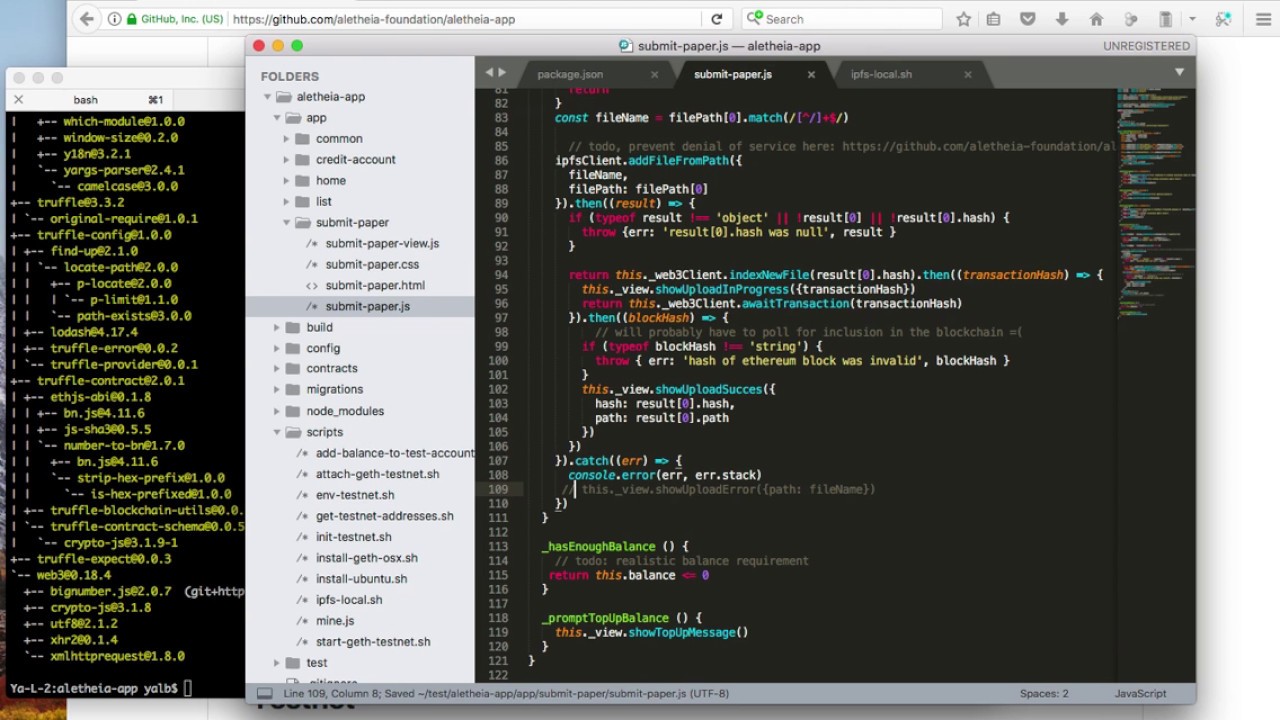The width and height of the screenshot is (1280, 720).
Task: Change indentation via Spaces: 2 label
Action: pos(1043,693)
